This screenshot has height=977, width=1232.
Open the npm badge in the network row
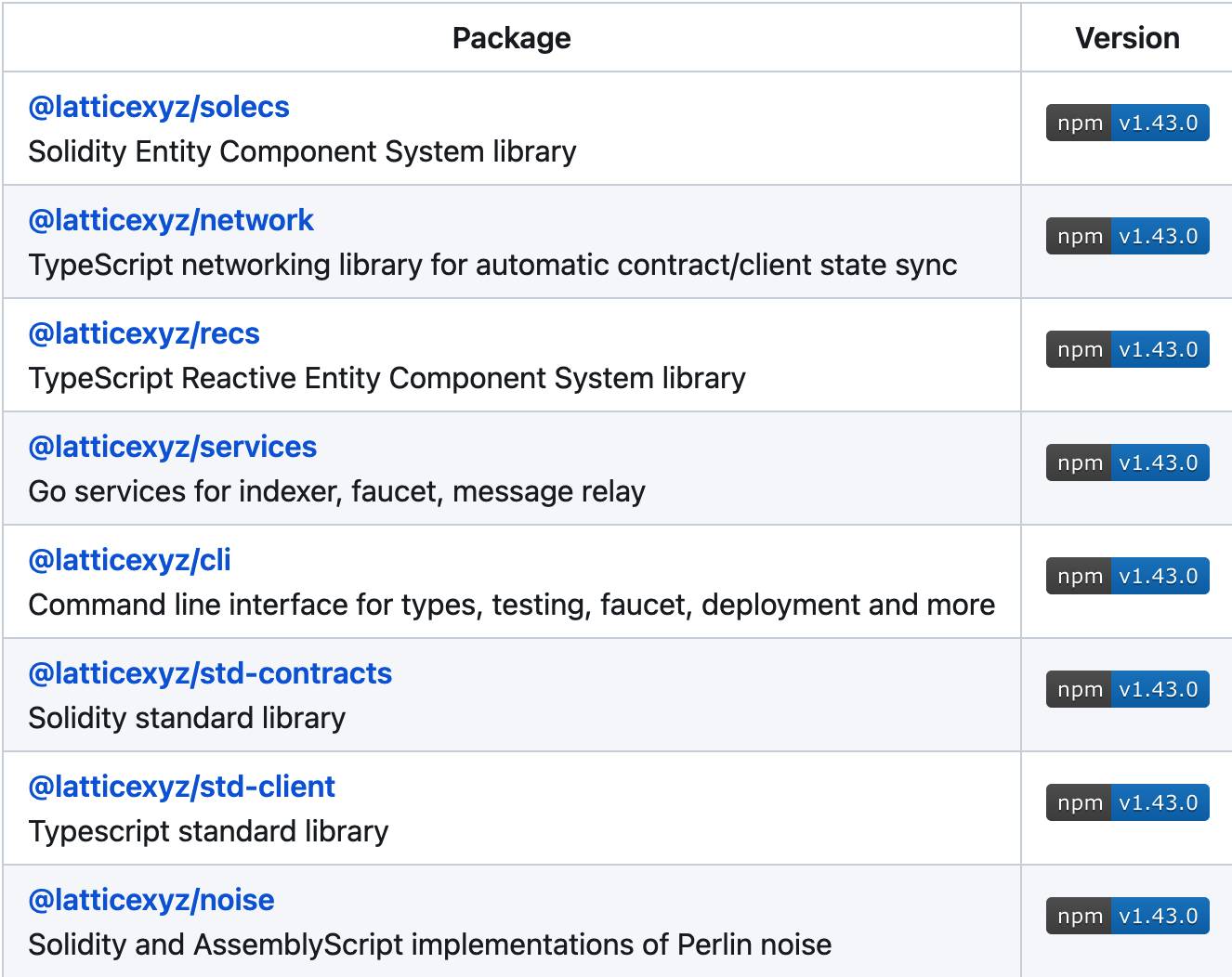[1127, 236]
